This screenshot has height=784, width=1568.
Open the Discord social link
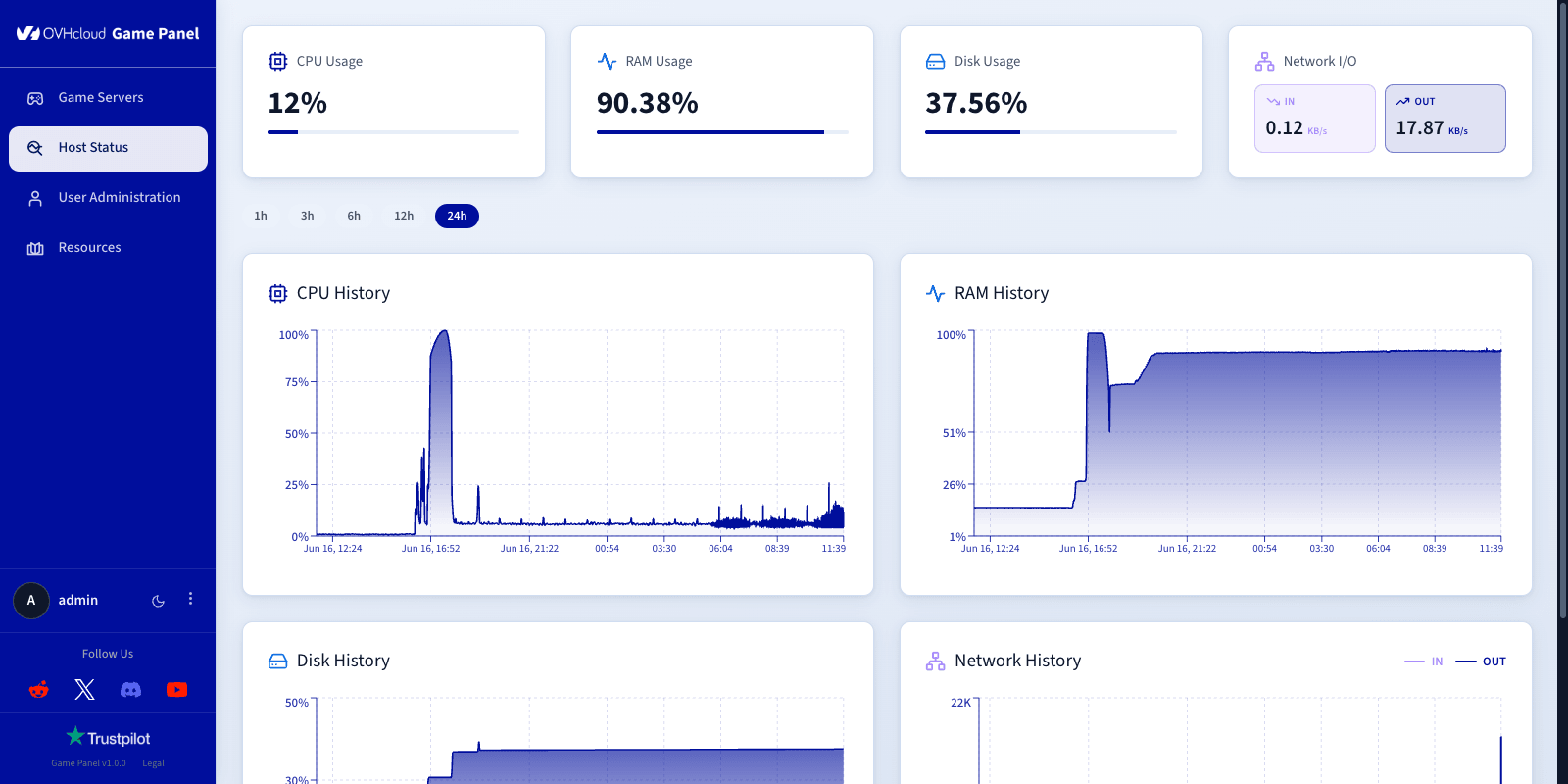click(x=130, y=690)
